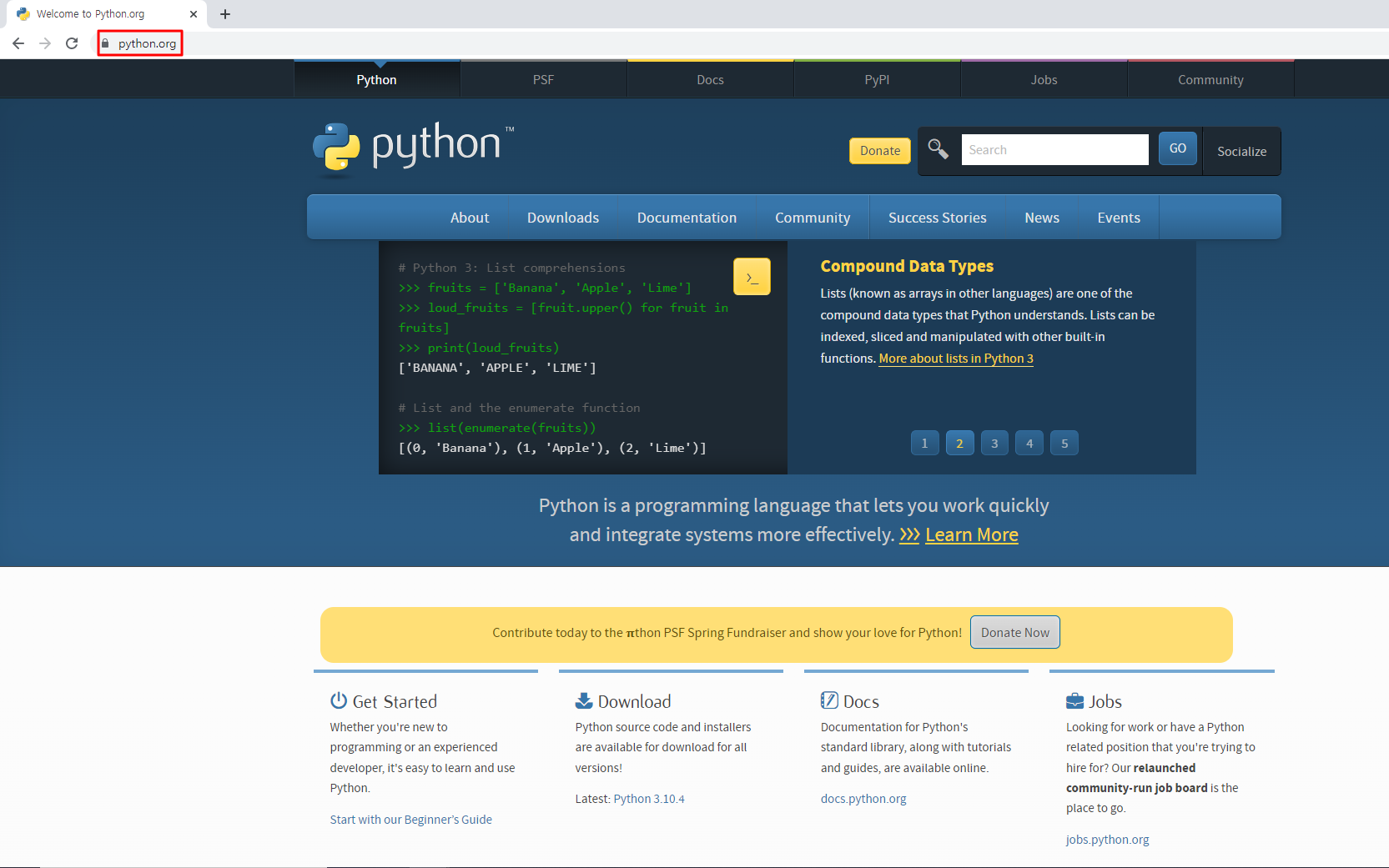
Task: Click the Get Started power icon
Action: point(339,700)
